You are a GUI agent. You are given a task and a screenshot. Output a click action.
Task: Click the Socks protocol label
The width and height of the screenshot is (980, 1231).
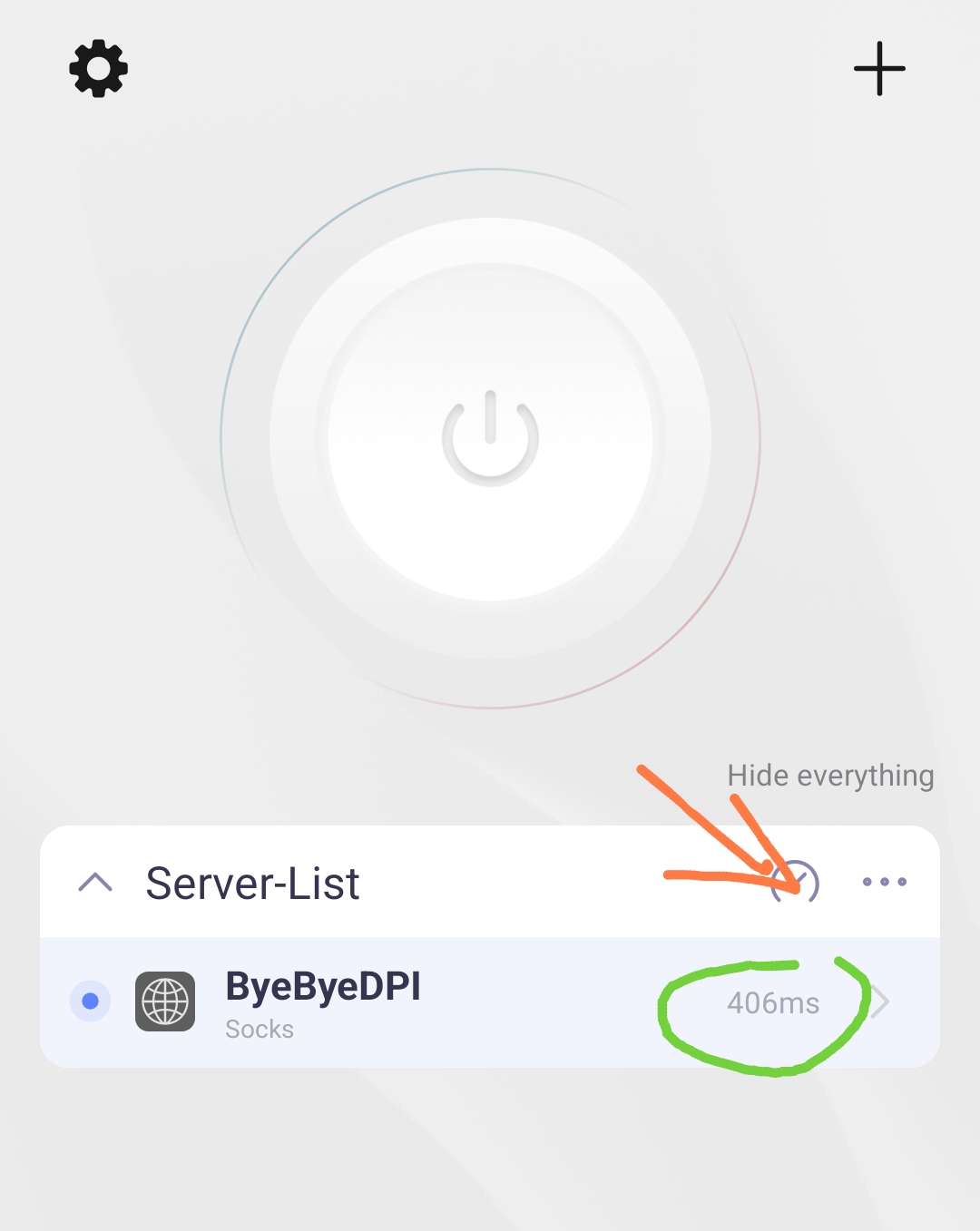[260, 1030]
